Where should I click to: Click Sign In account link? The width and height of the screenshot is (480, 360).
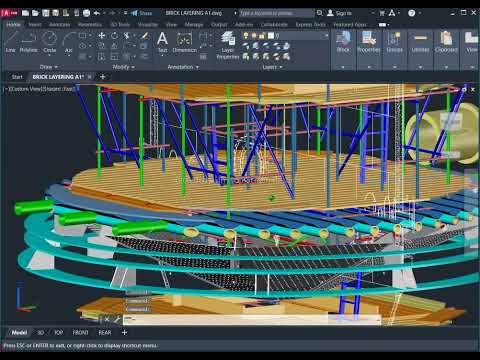340,13
